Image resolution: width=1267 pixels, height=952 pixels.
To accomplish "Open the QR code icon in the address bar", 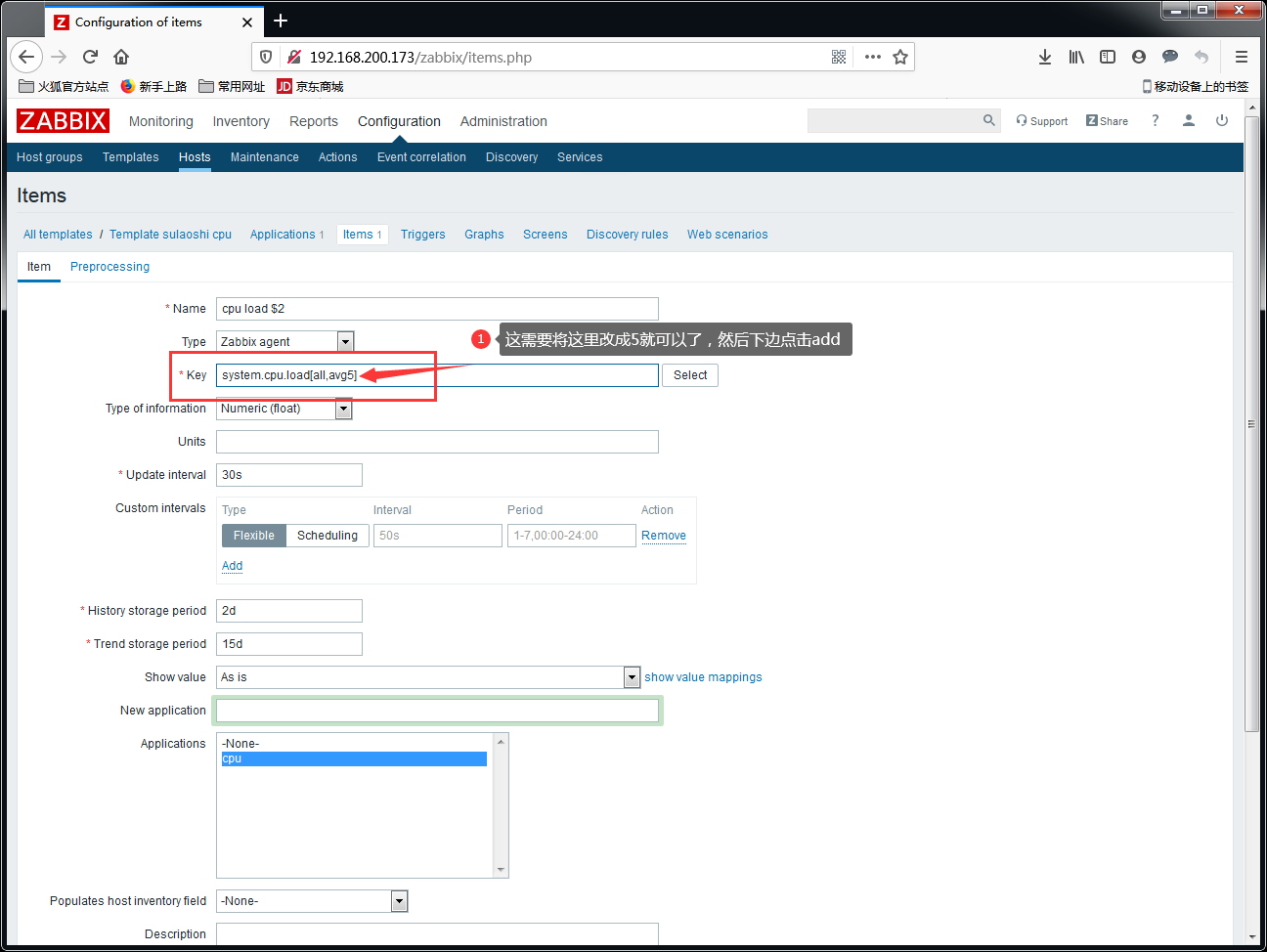I will click(x=839, y=57).
